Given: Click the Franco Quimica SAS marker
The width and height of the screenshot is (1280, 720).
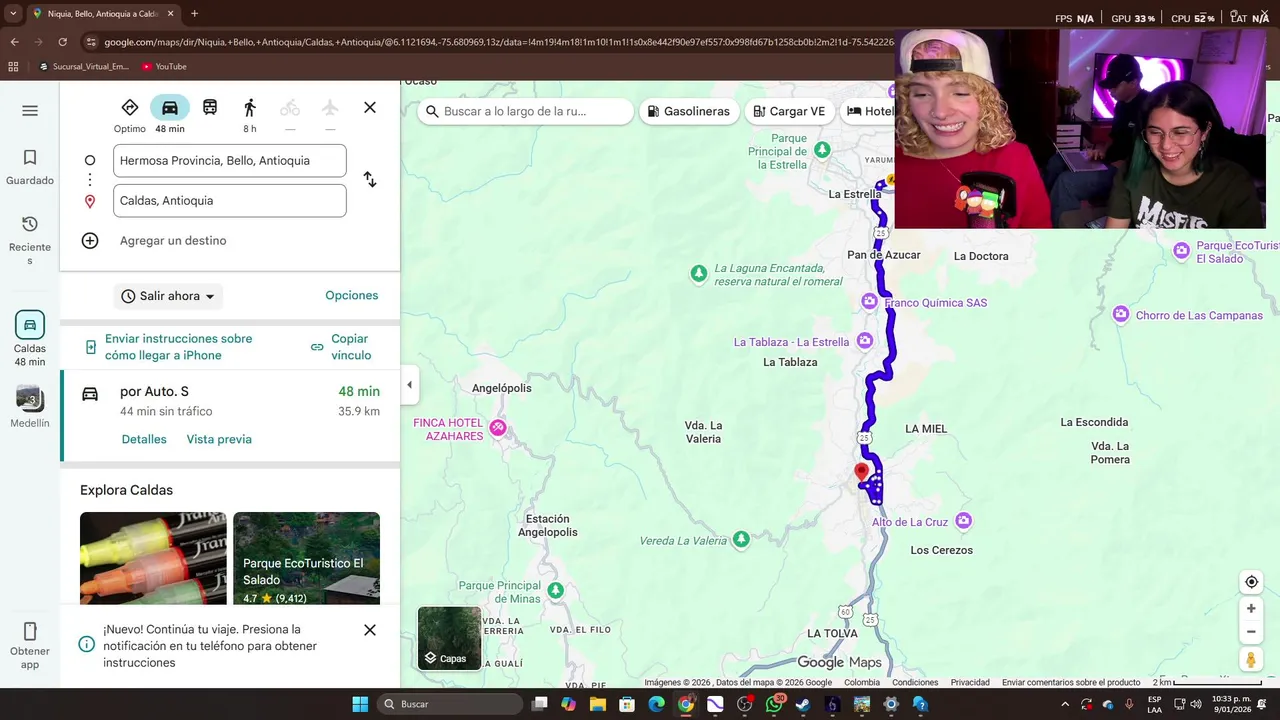Looking at the screenshot, I should (x=869, y=301).
